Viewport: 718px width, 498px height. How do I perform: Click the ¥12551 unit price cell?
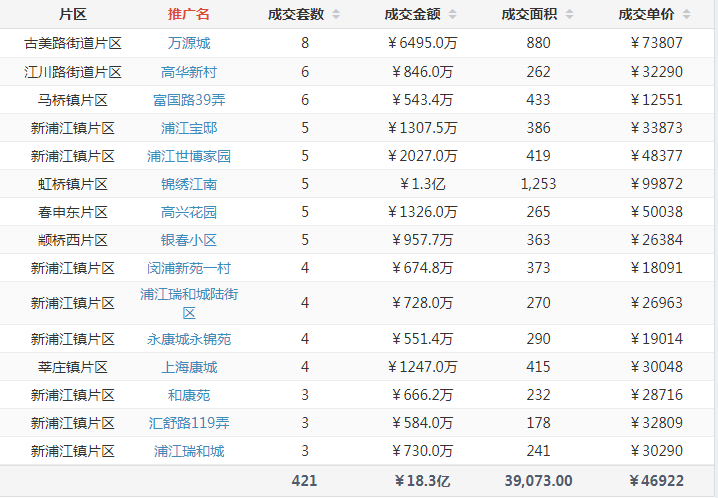656,100
